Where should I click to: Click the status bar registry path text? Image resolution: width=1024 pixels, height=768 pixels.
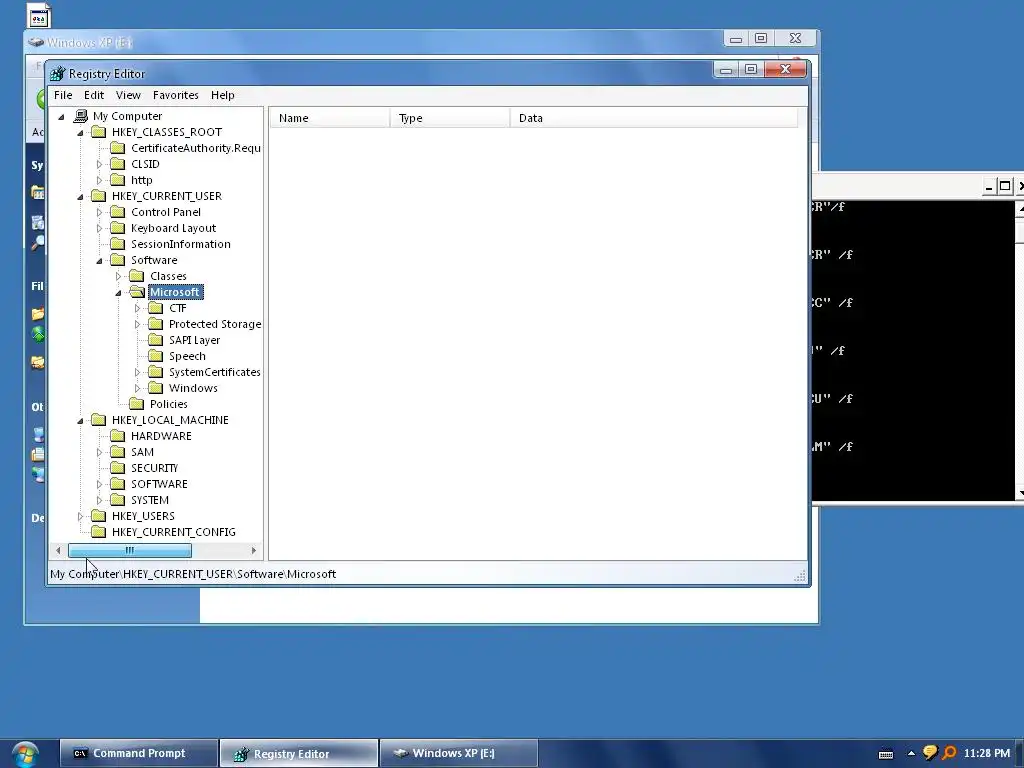(x=193, y=574)
